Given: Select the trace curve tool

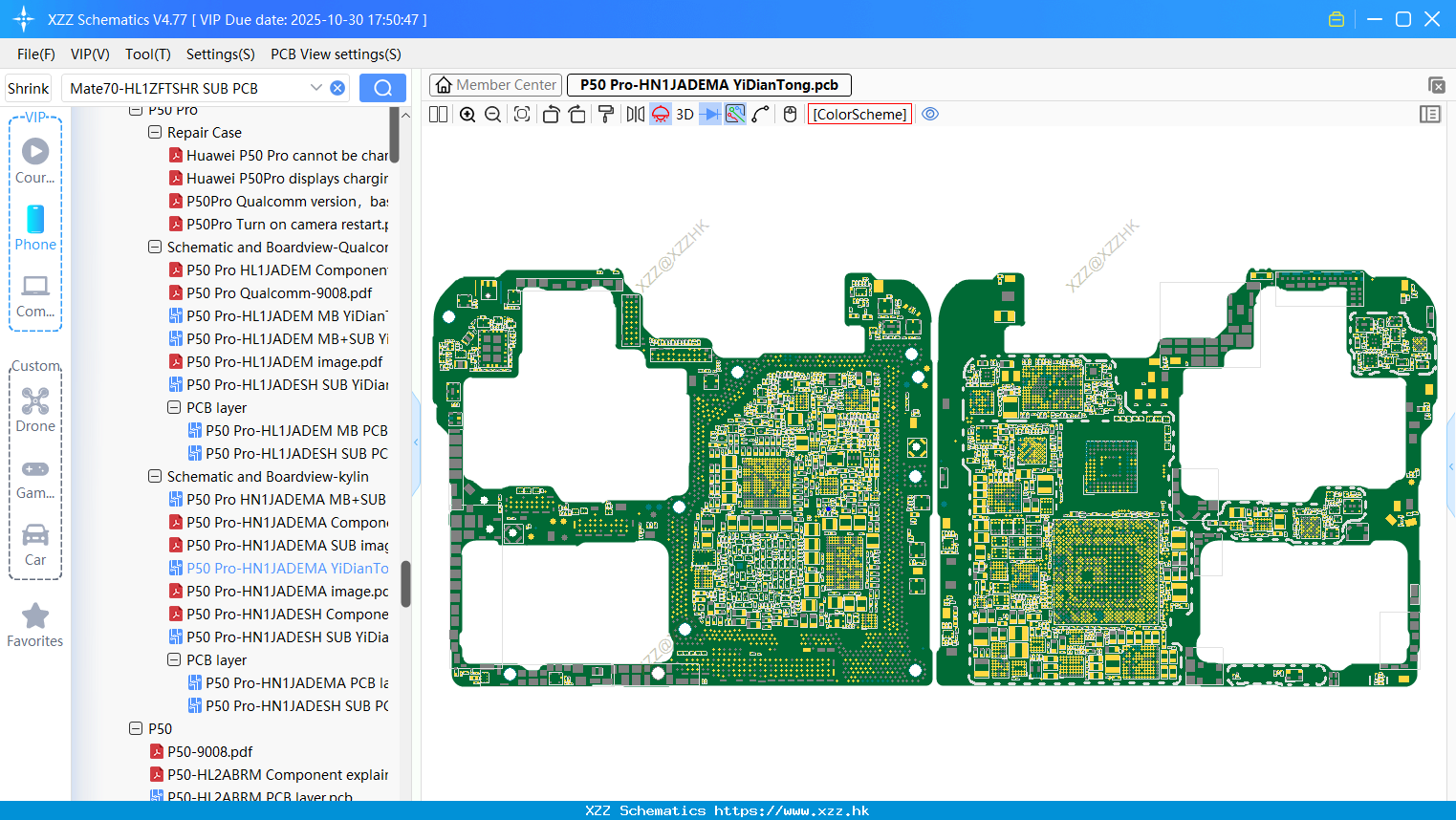Looking at the screenshot, I should [761, 115].
